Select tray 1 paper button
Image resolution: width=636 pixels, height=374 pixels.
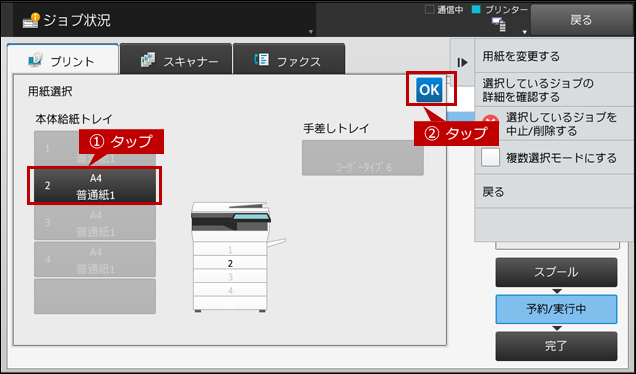[x=95, y=148]
